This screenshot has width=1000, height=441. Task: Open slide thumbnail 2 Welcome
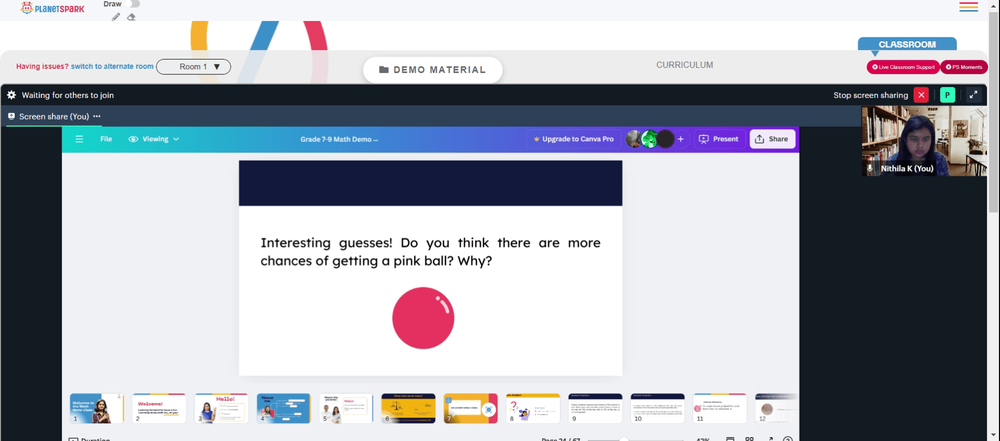159,408
